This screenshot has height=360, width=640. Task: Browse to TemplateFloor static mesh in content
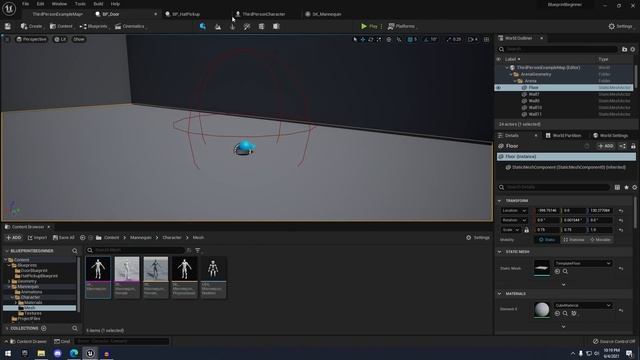click(565, 271)
